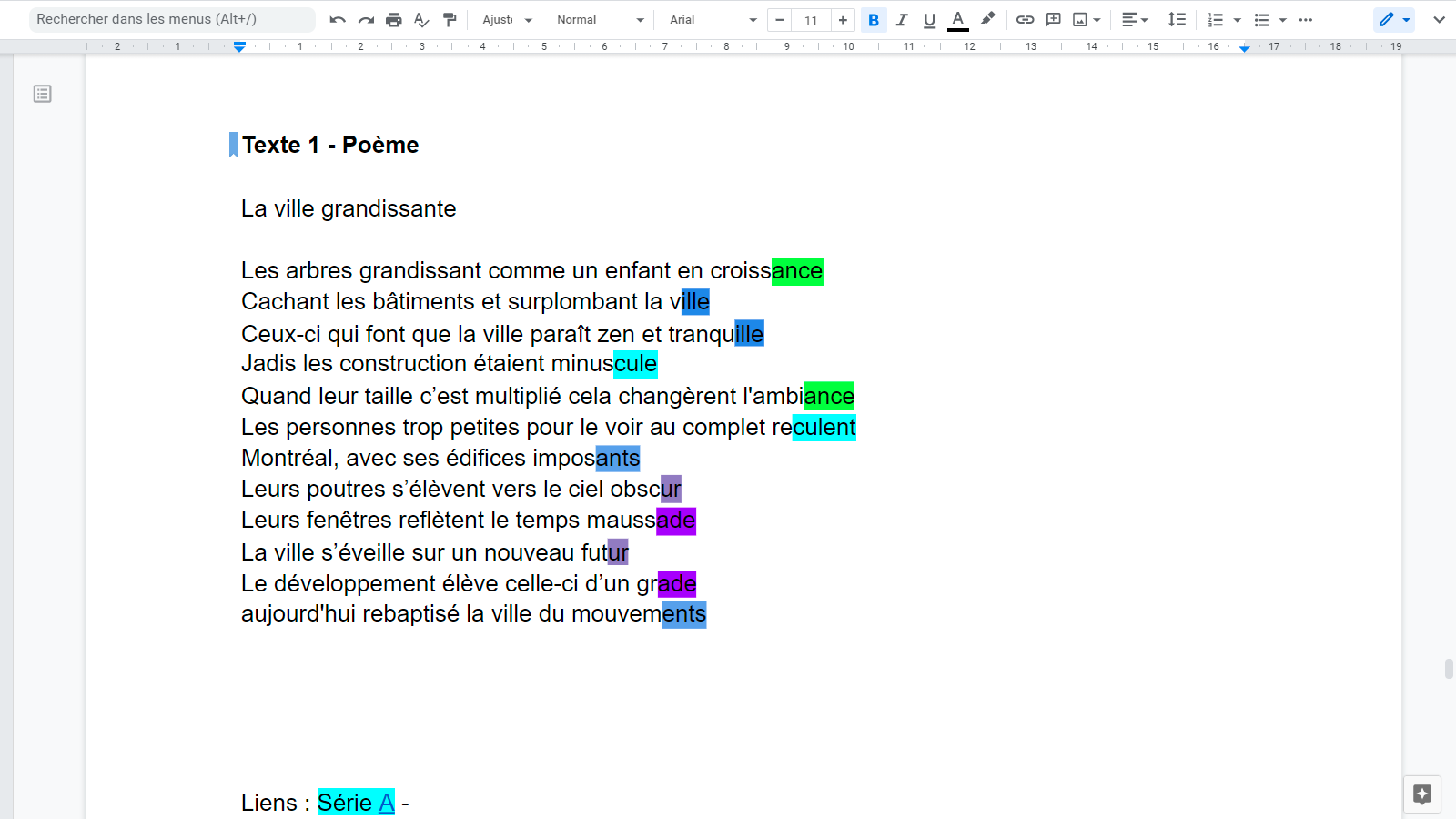Click the vertical scrollbar thumb
1456x819 pixels.
pyautogui.click(x=1449, y=668)
